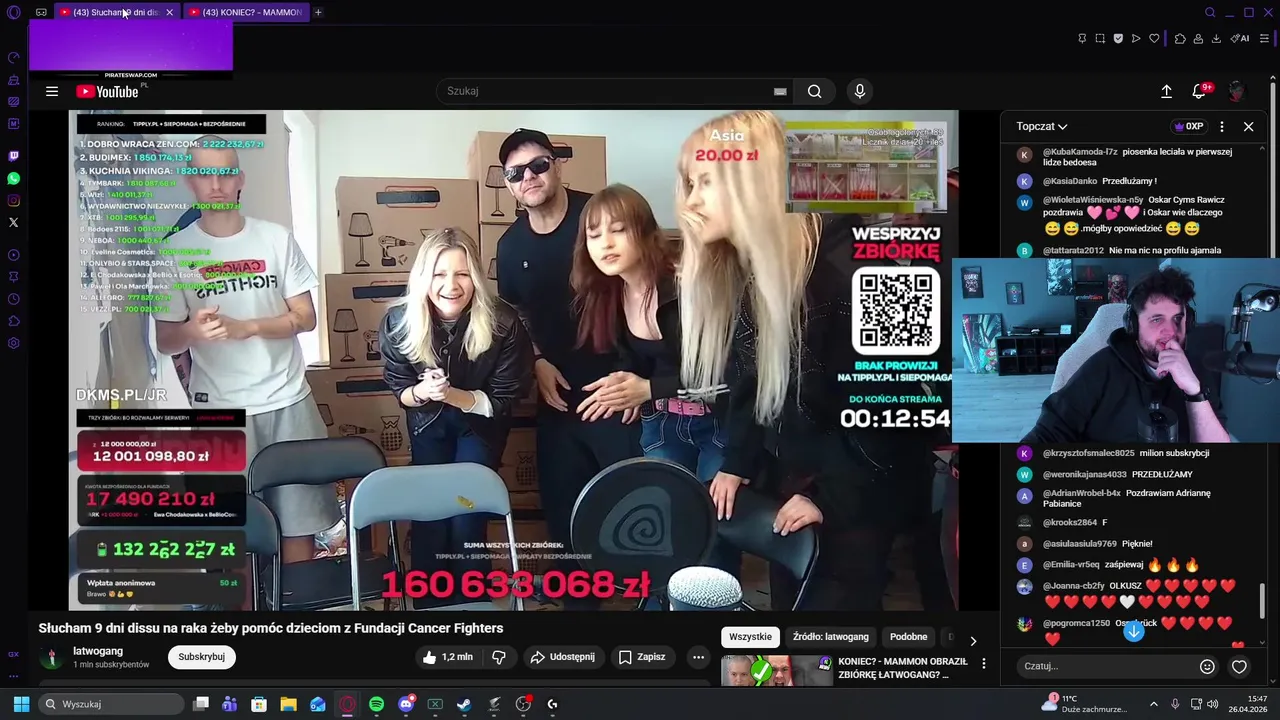This screenshot has height=720, width=1280.
Task: Open emoji picker in chat input
Action: 1207,666
